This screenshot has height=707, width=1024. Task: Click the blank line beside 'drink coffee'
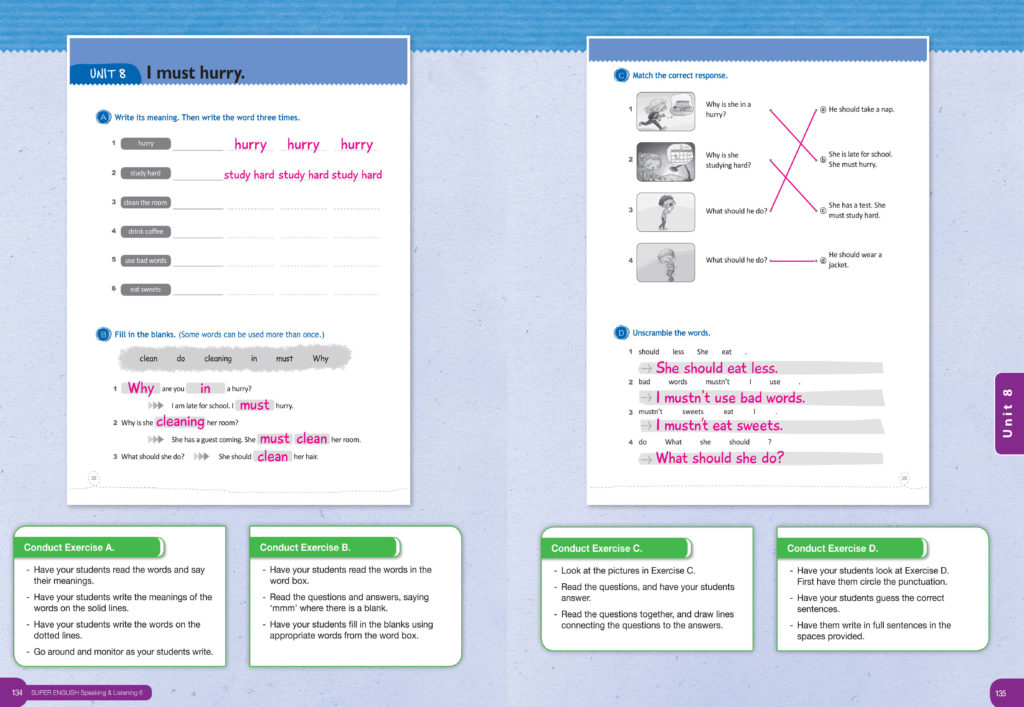(198, 235)
